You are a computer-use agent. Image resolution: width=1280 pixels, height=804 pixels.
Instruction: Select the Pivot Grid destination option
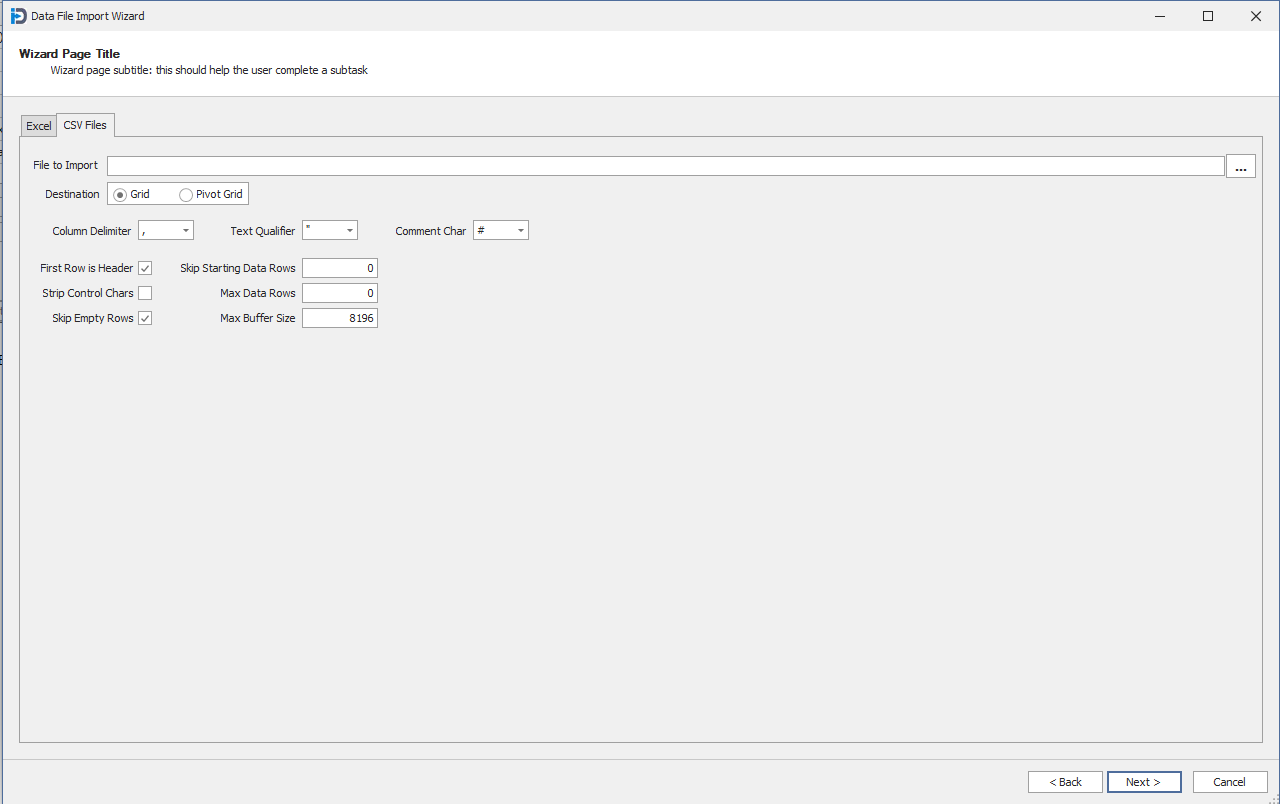point(186,195)
